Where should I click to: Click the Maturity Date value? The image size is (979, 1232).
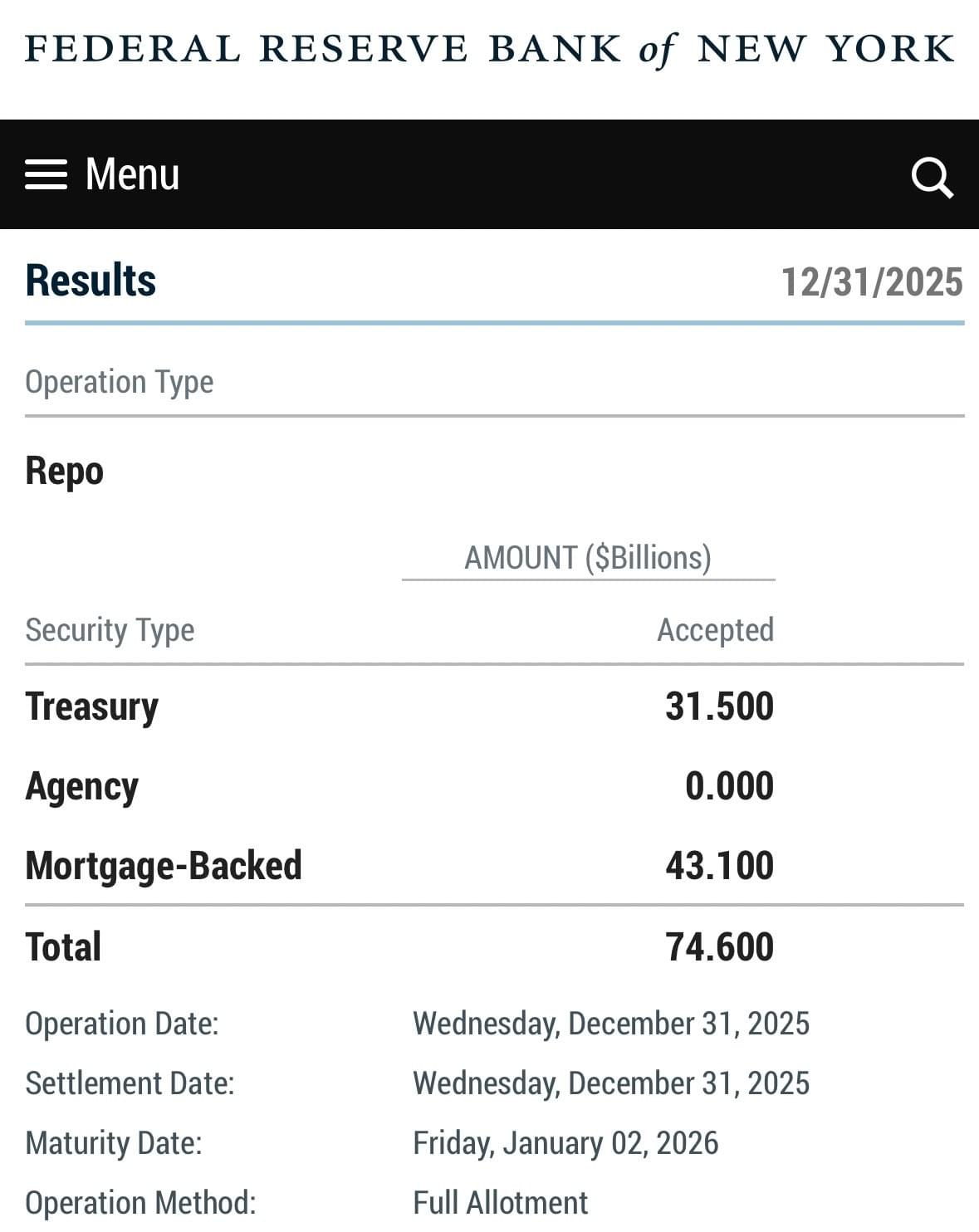565,1143
